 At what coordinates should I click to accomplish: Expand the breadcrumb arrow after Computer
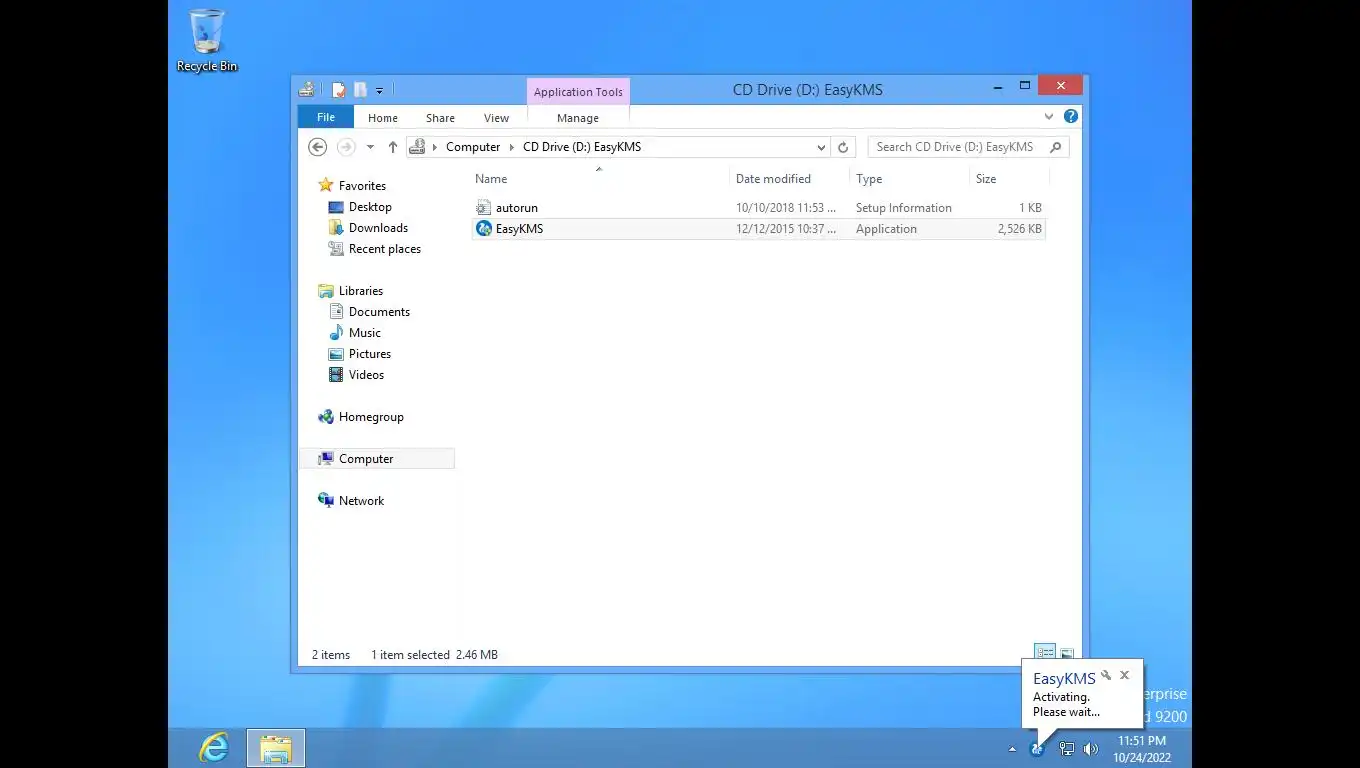point(512,147)
